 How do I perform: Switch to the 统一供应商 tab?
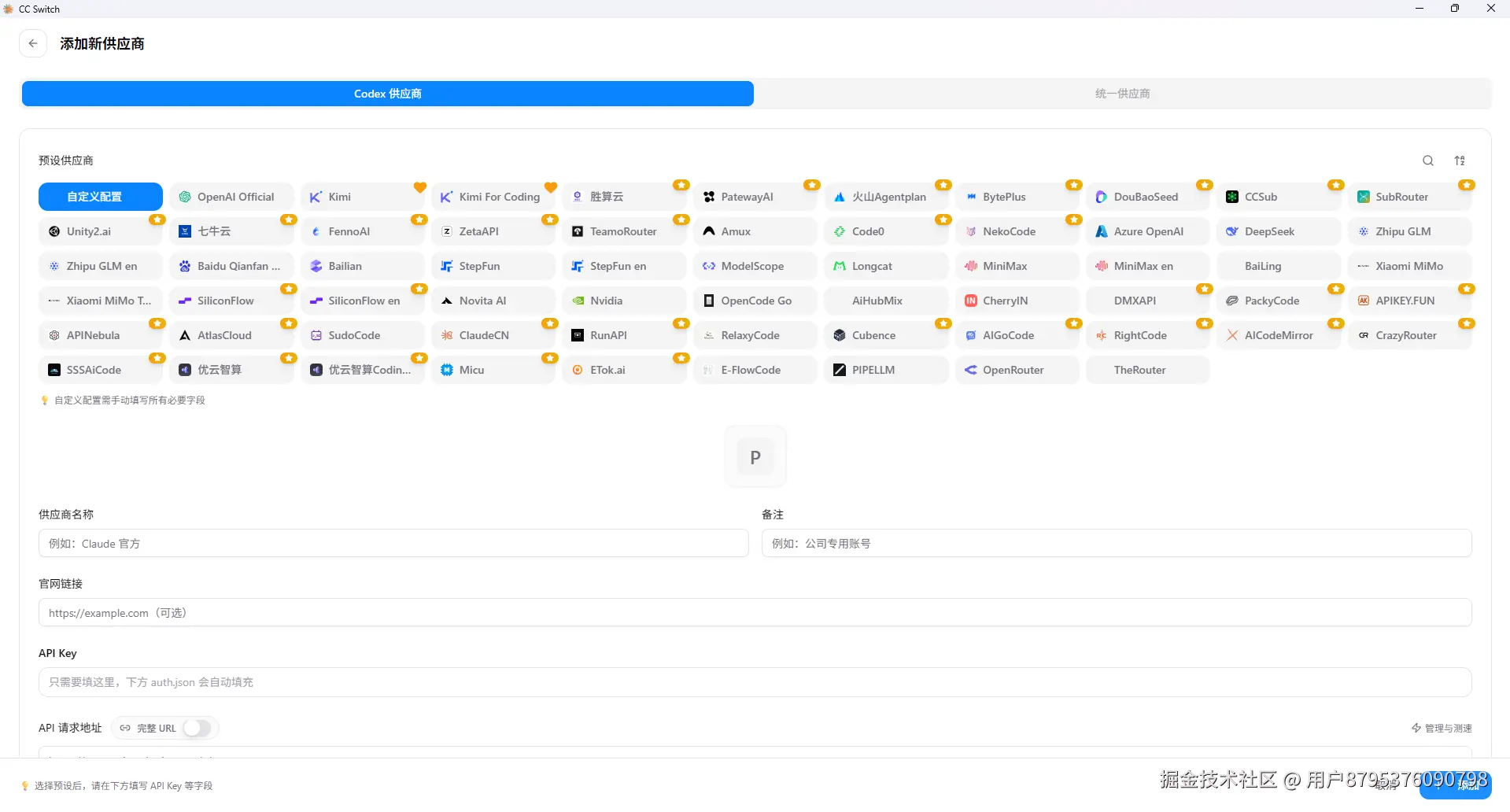tap(1123, 94)
